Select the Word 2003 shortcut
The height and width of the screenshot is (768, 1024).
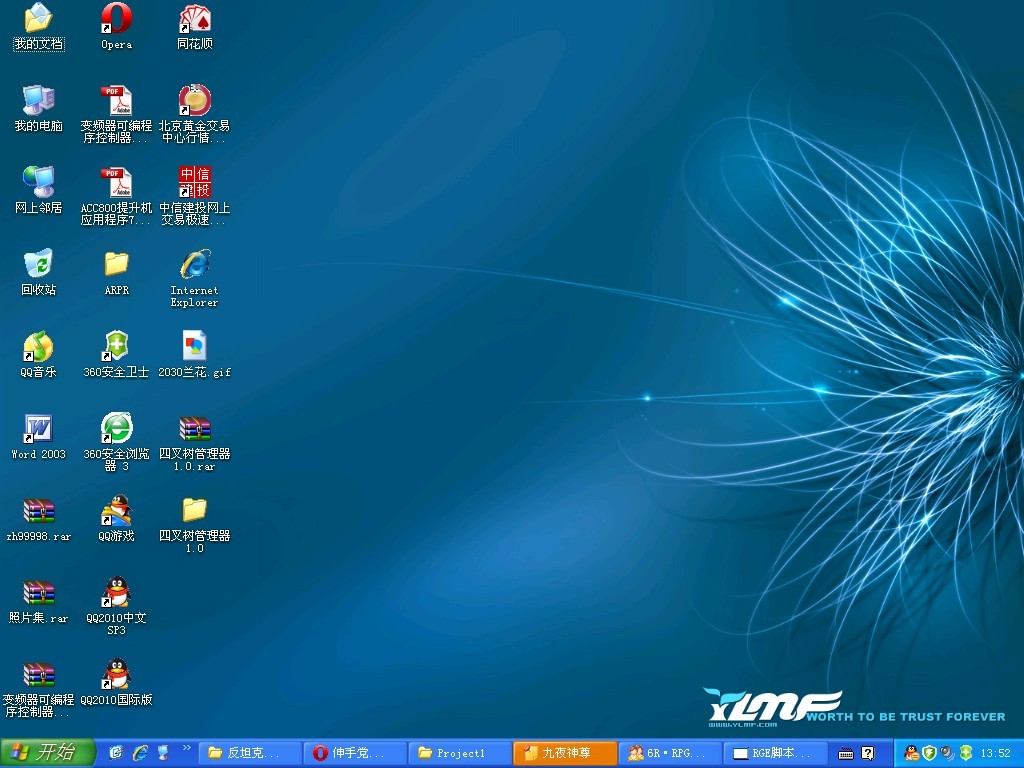pos(38,437)
